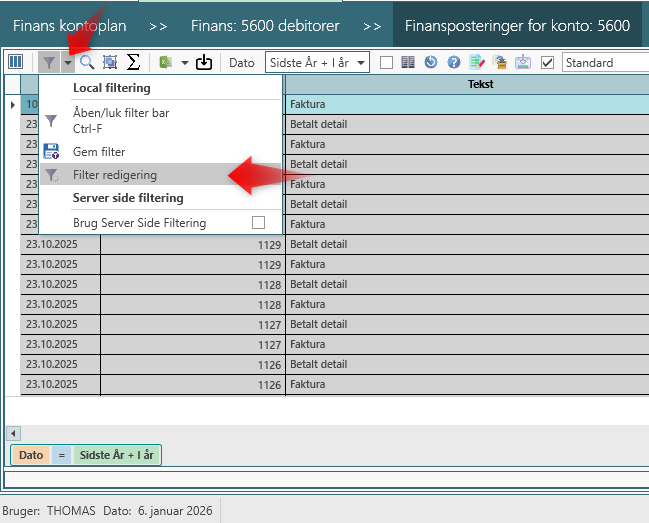Screen dimensions: 649x523
Task: Click the blue circular refresh icon
Action: [x=431, y=62]
